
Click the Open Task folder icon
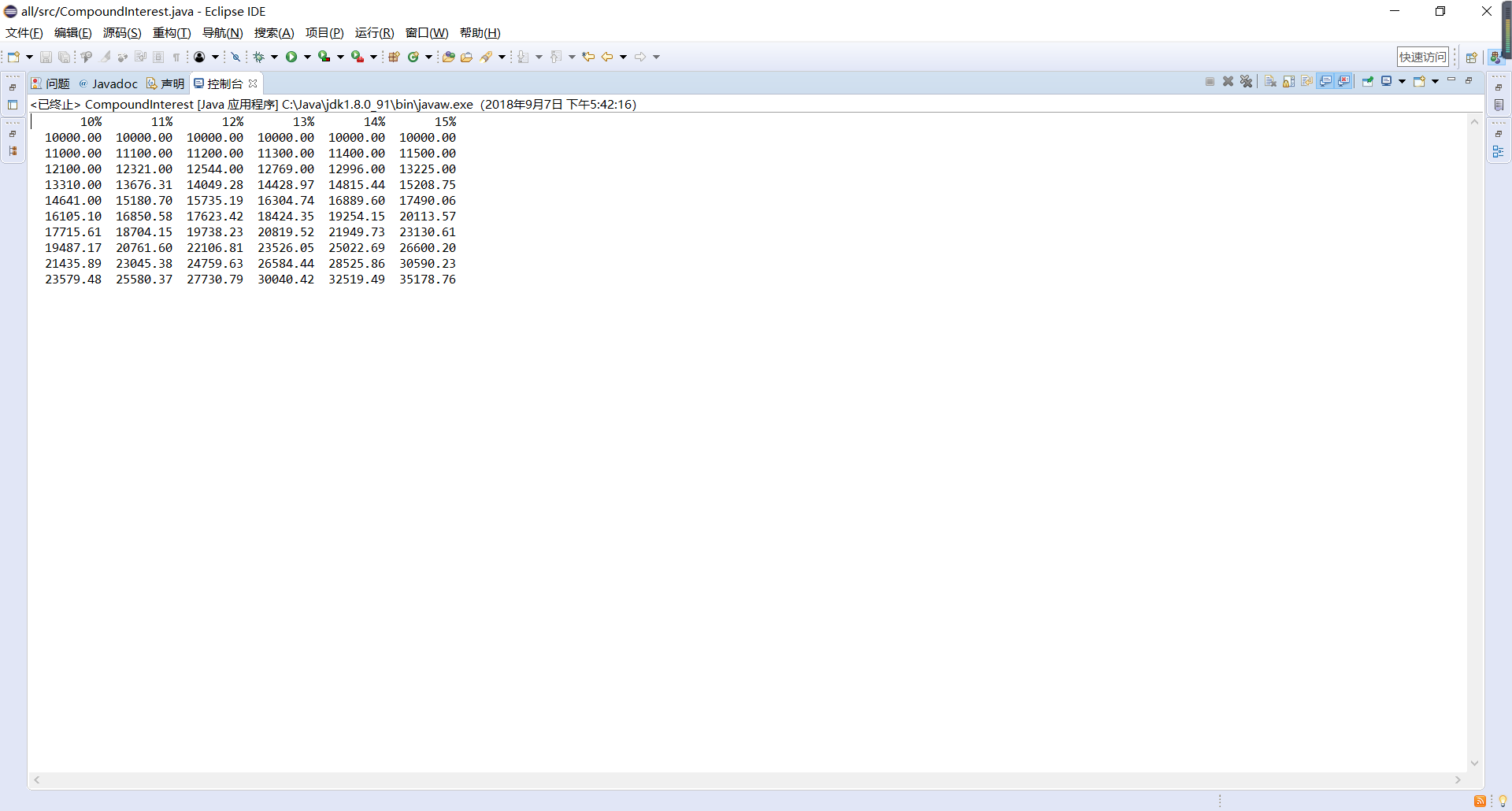tap(466, 57)
